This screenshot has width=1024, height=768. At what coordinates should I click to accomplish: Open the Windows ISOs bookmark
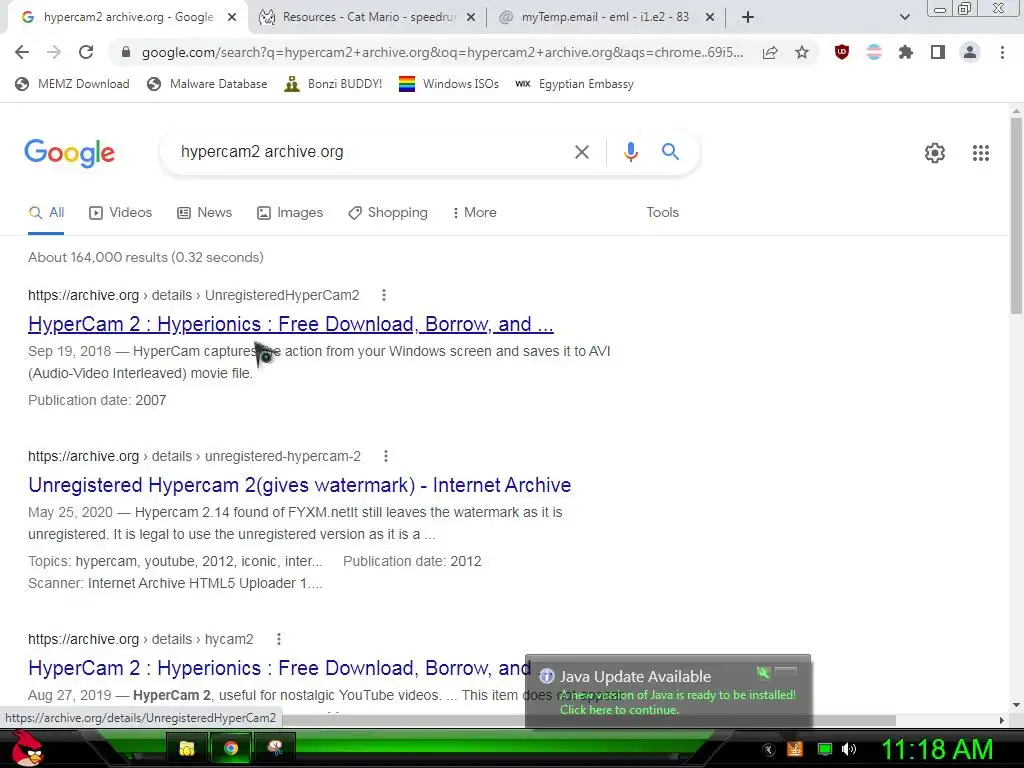point(449,84)
